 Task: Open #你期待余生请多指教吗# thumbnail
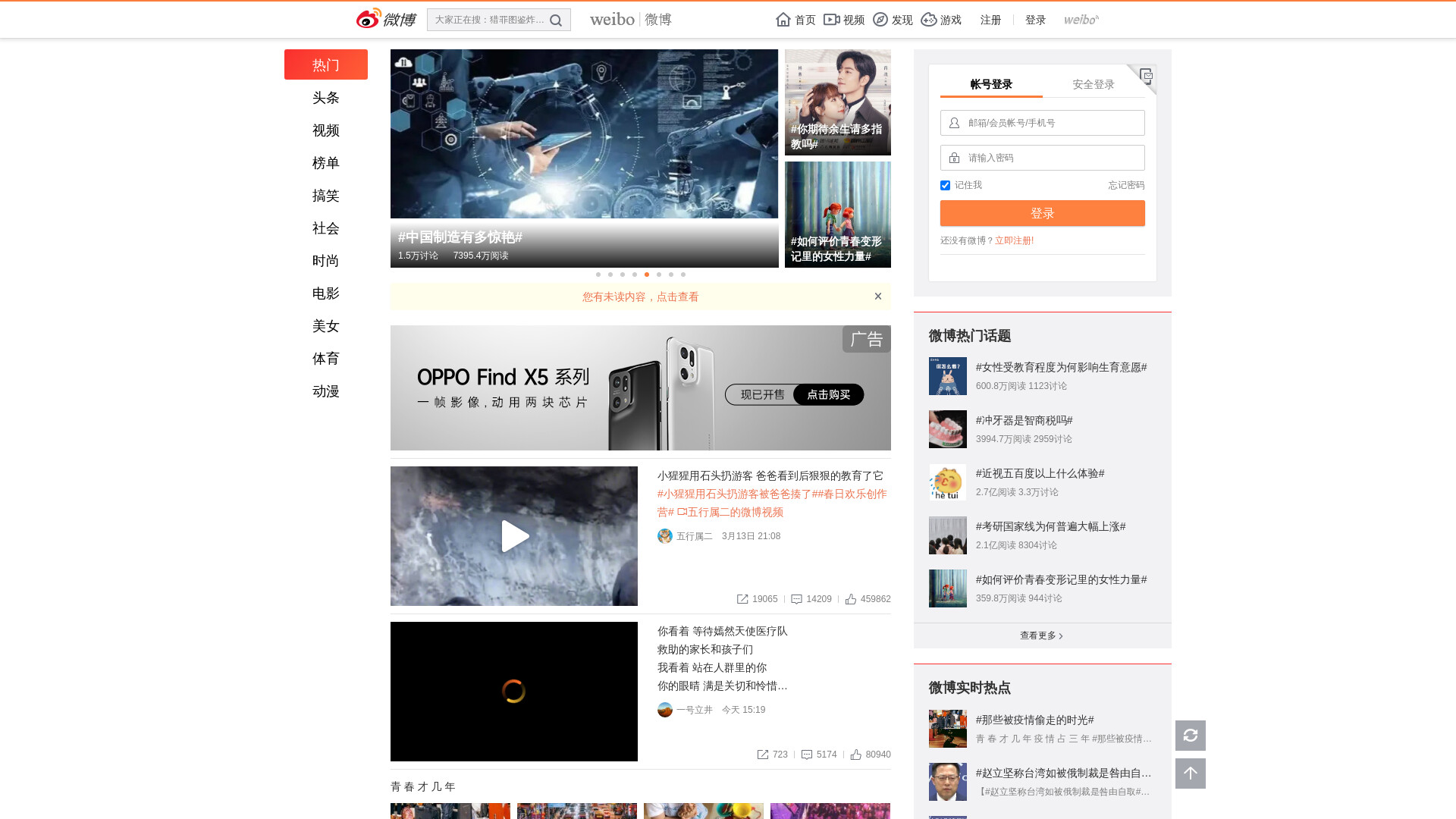838,102
